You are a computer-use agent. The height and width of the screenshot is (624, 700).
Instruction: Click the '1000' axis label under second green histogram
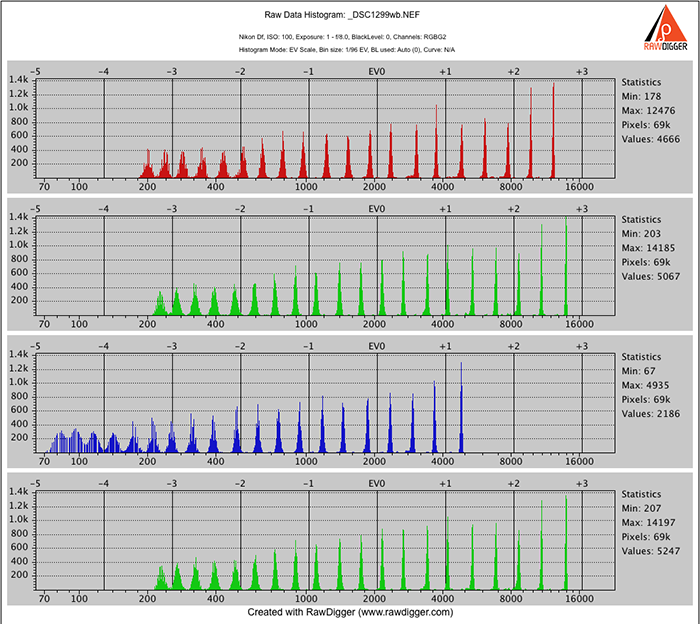(x=306, y=599)
